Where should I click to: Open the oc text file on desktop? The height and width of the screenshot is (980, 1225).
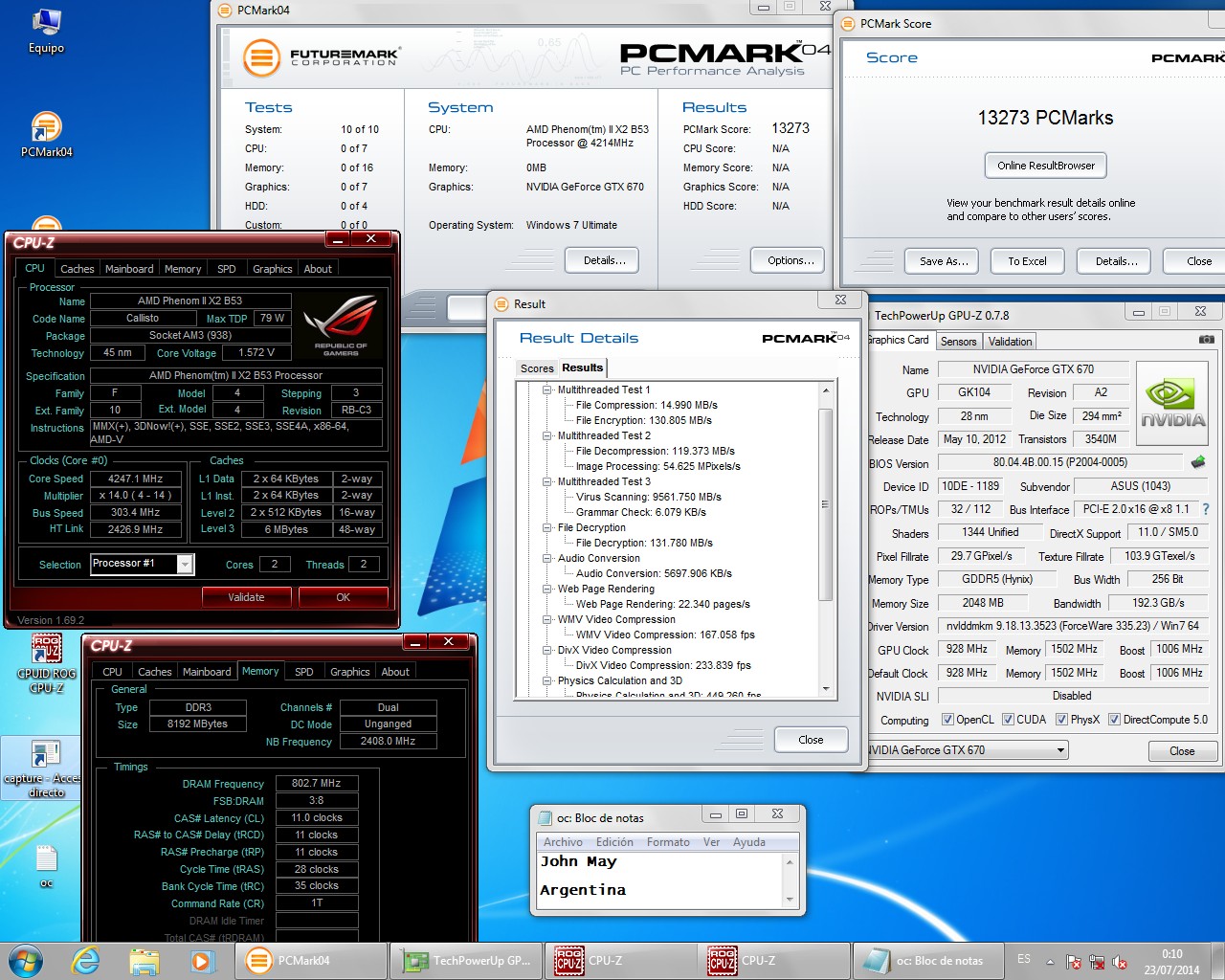tap(46, 867)
